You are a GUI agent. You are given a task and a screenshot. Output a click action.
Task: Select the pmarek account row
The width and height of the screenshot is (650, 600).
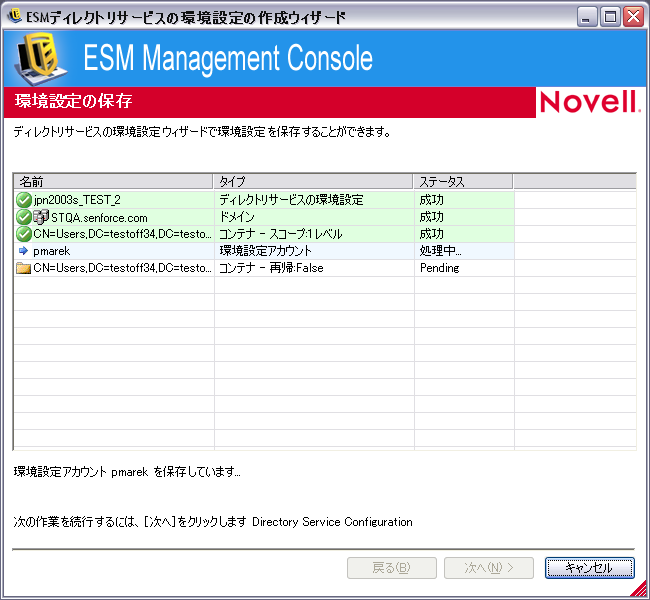[264, 251]
